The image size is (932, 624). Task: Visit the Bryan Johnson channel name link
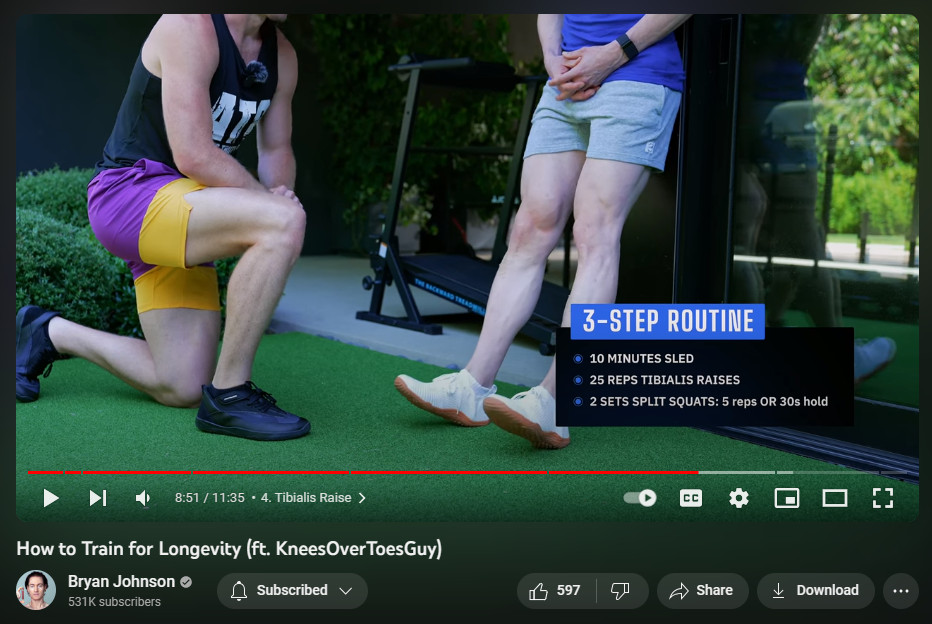[x=121, y=582]
